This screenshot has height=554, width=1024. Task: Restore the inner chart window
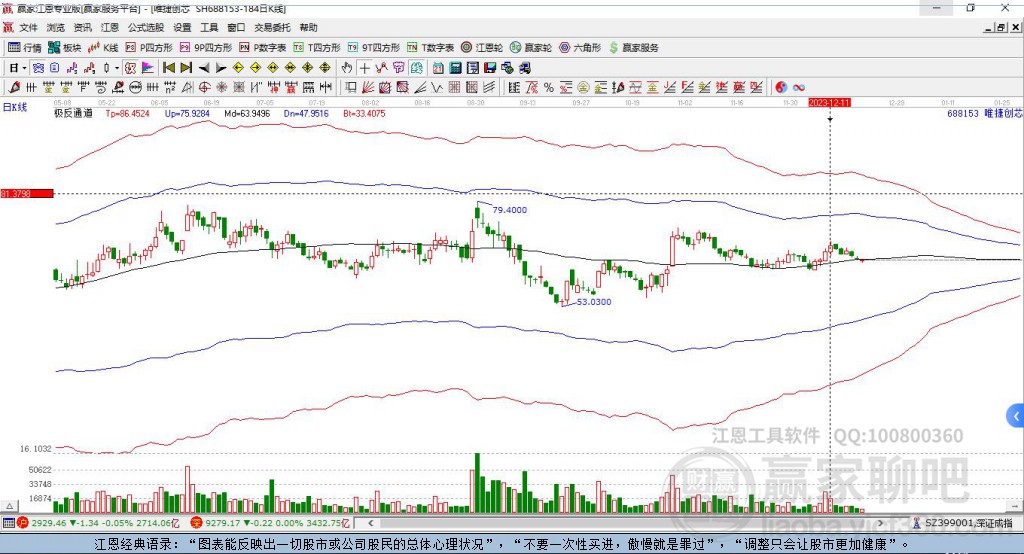pos(1001,27)
